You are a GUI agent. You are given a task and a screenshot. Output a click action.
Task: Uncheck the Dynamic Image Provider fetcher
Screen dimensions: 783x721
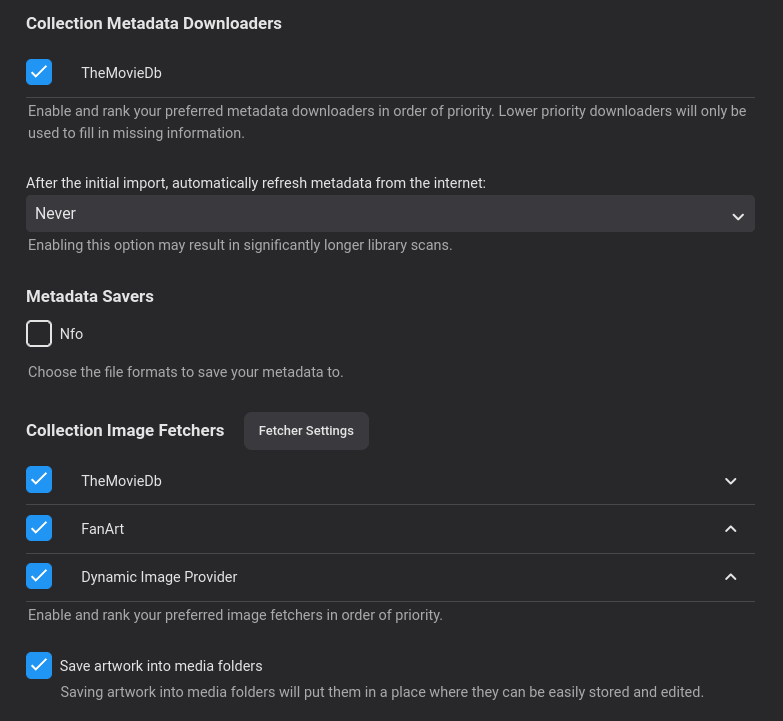click(39, 576)
